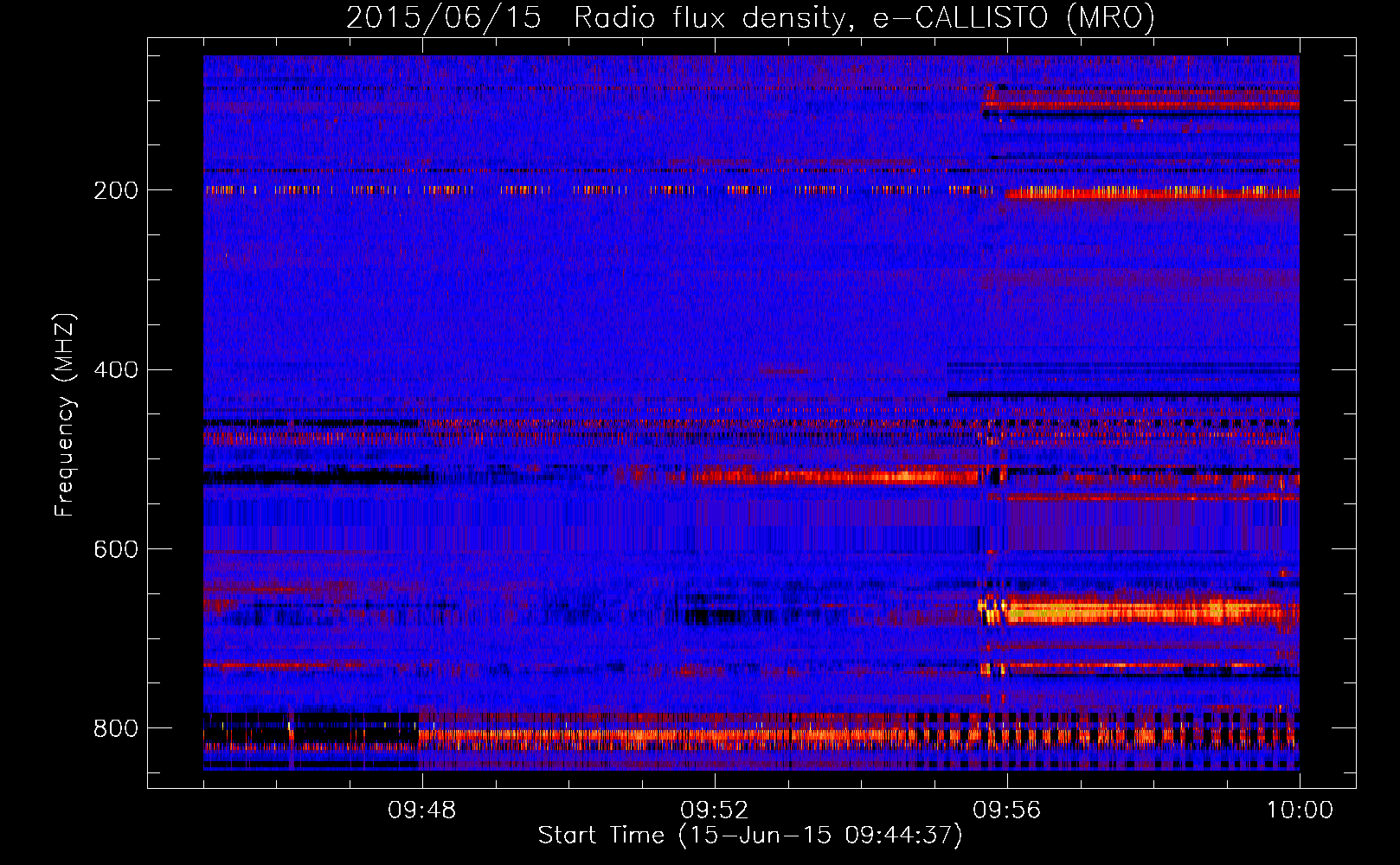The width and height of the screenshot is (1400, 865).
Task: Click the '600' frequency tick label
Action: (115, 549)
